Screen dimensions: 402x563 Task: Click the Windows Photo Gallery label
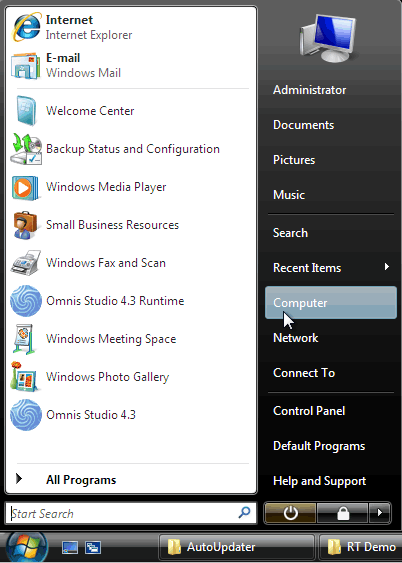pos(108,377)
